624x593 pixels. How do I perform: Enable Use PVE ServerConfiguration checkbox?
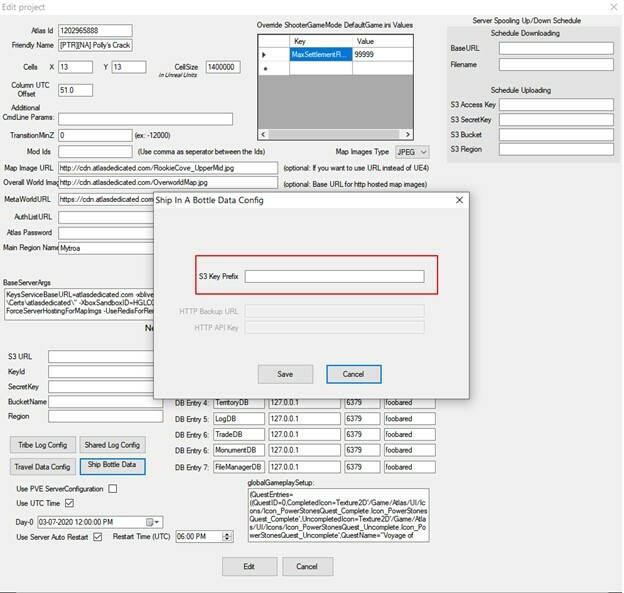click(x=113, y=489)
